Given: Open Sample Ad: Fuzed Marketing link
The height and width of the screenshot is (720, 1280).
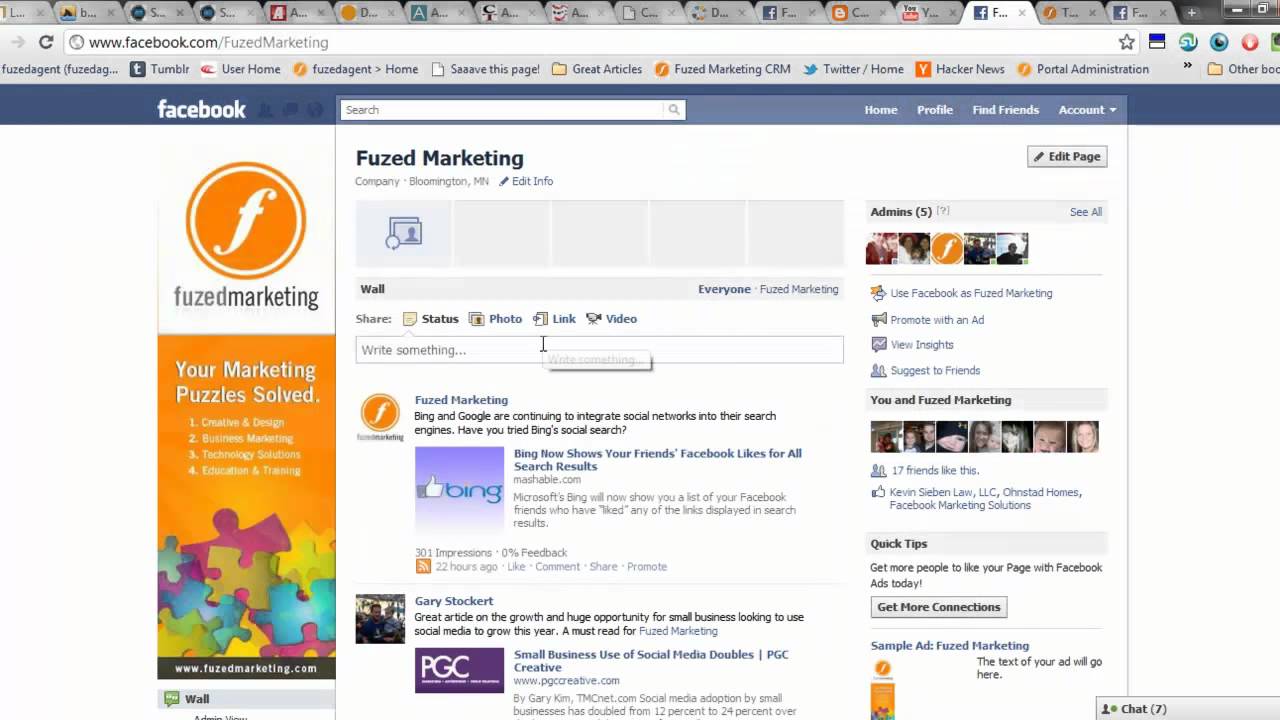Looking at the screenshot, I should point(949,646).
